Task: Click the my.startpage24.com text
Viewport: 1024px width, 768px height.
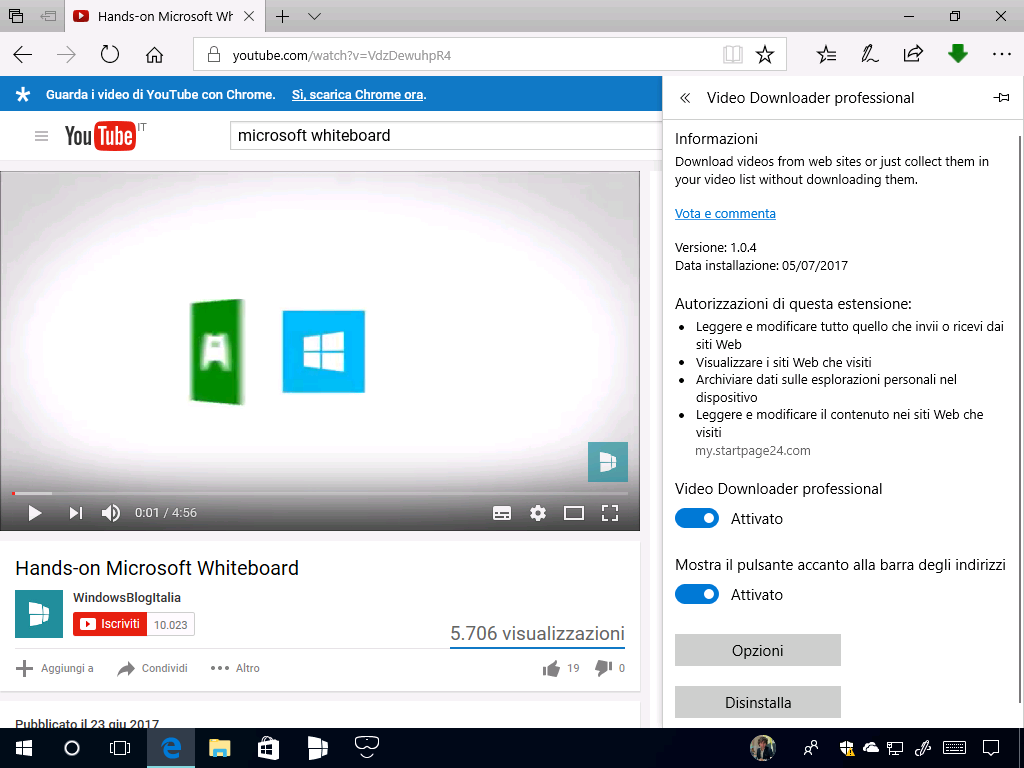Action: click(x=752, y=451)
